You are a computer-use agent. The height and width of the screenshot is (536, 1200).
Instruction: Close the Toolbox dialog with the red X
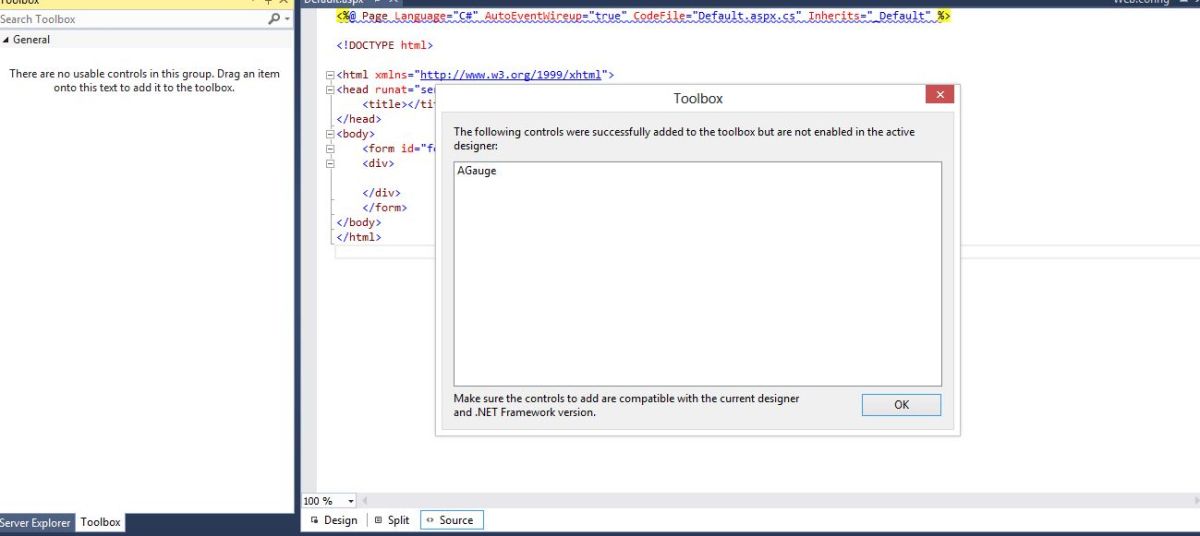tap(939, 95)
